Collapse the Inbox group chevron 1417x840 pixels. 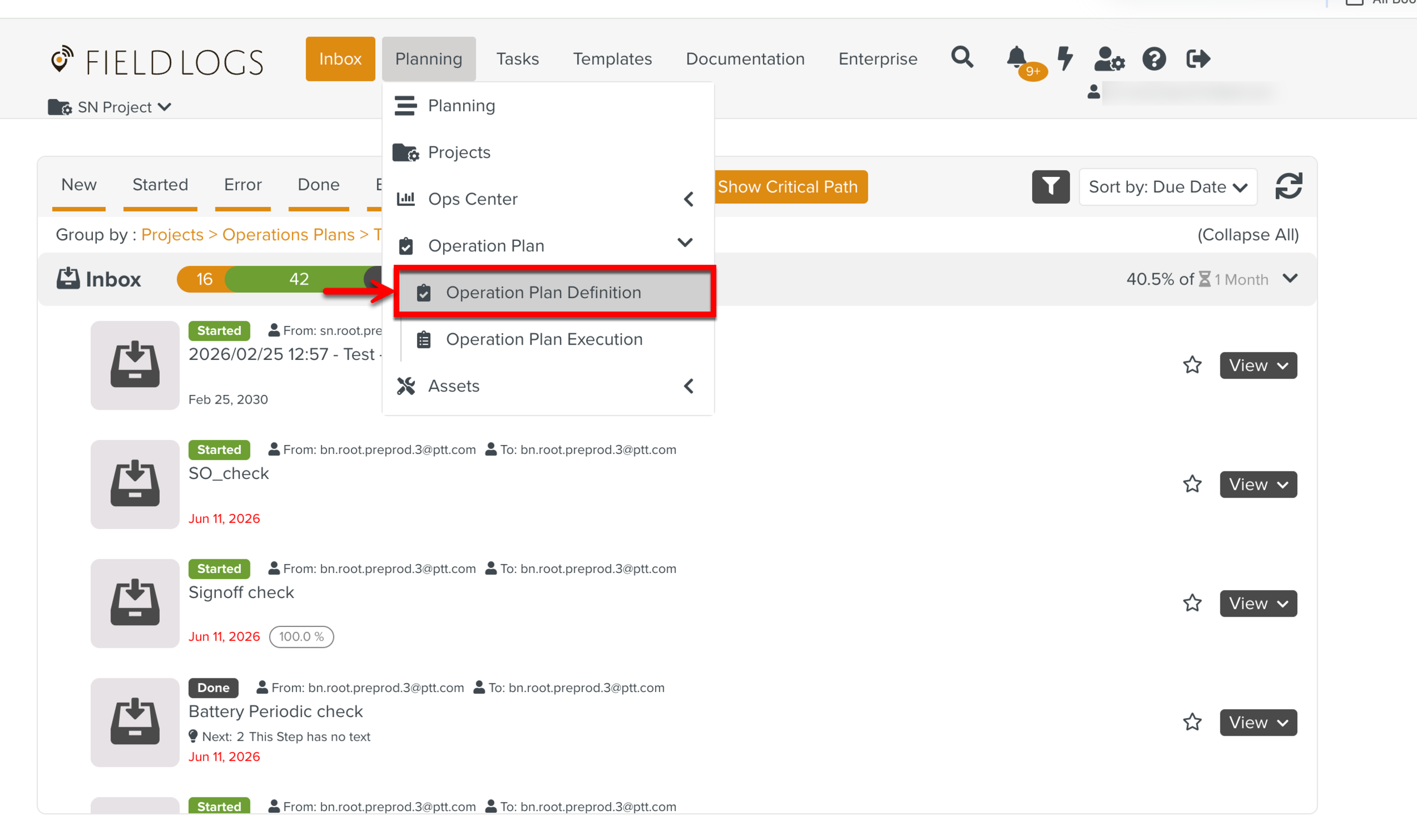point(1289,278)
